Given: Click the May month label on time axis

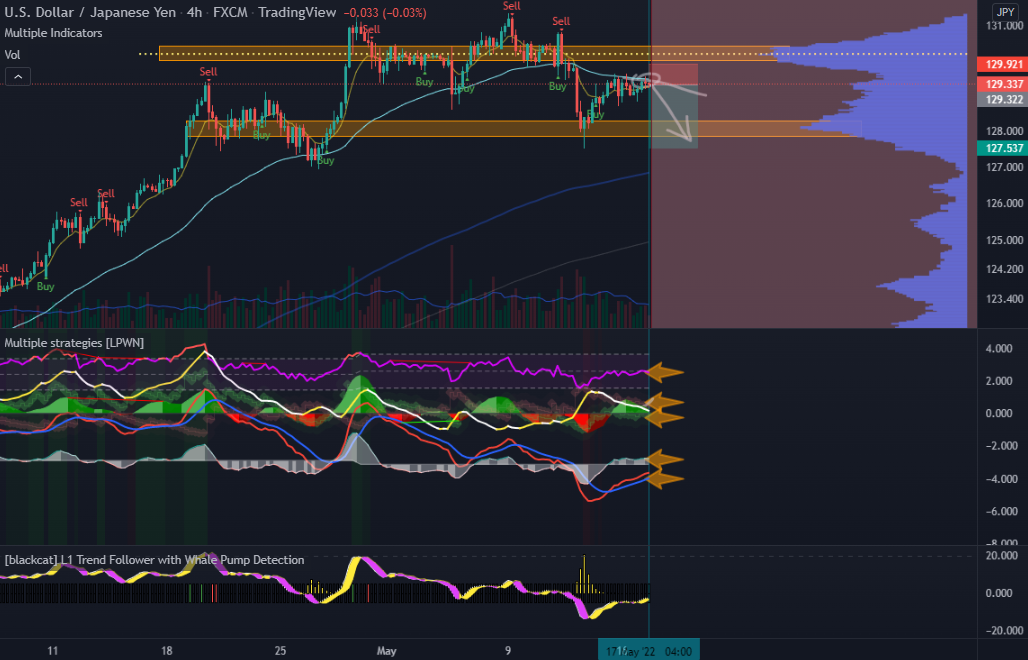Looking at the screenshot, I should pos(386,651).
